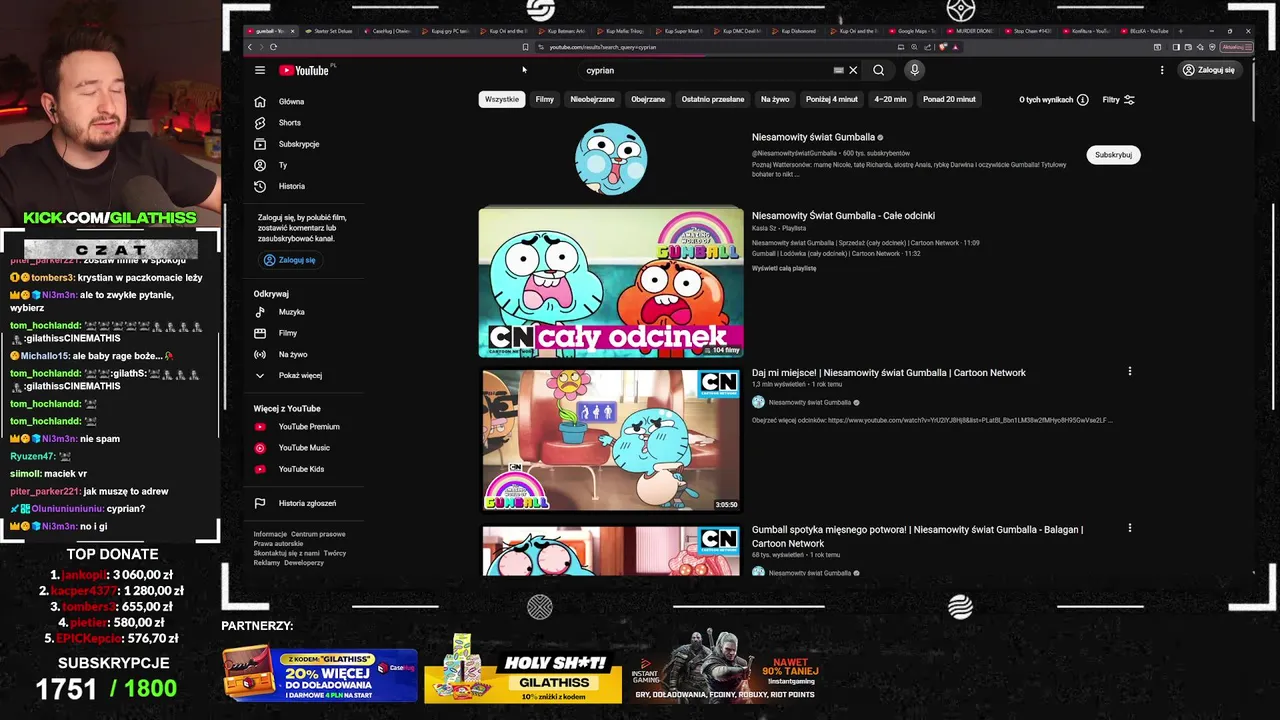Click the Niesamowity świat Gumballa channel name
Screen dimensions: 1280x720
[813, 137]
